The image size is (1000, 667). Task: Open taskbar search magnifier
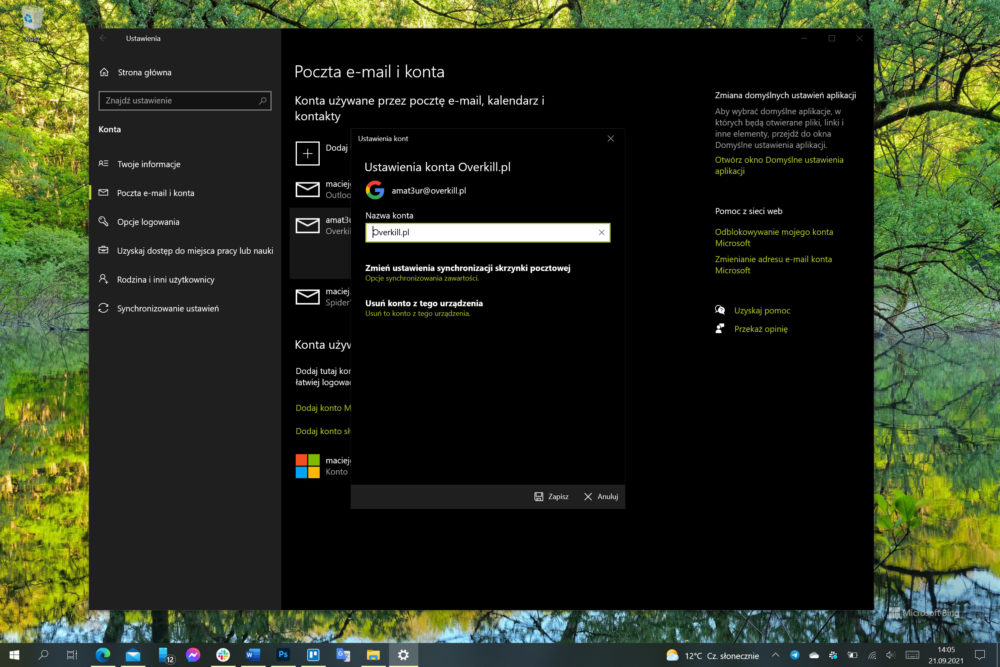pos(43,655)
